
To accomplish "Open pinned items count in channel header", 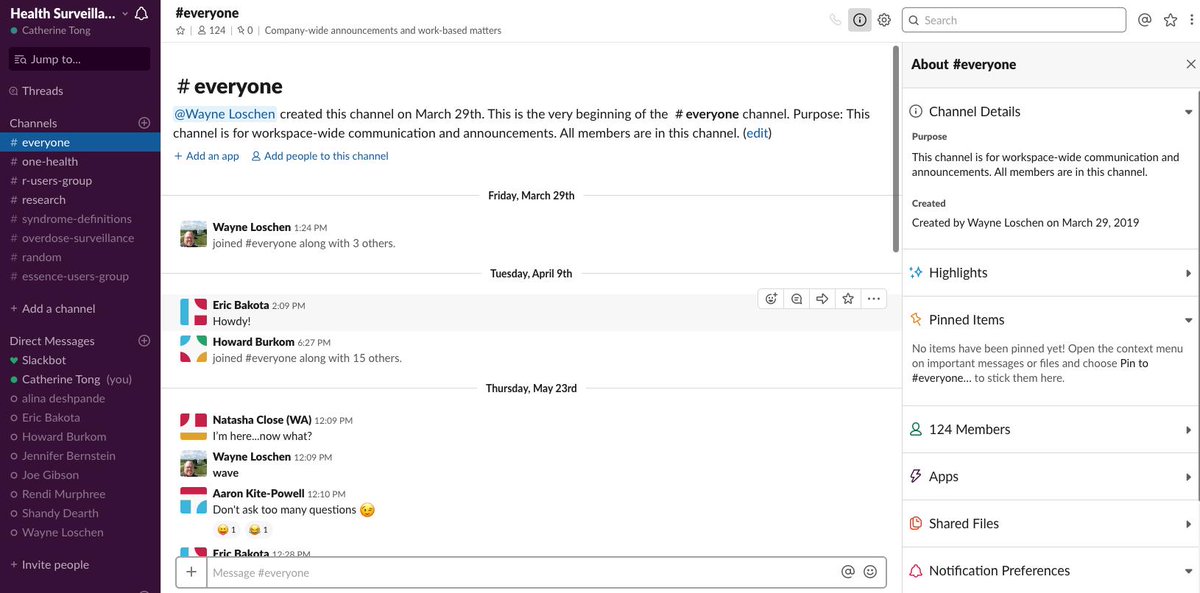I will tap(245, 31).
